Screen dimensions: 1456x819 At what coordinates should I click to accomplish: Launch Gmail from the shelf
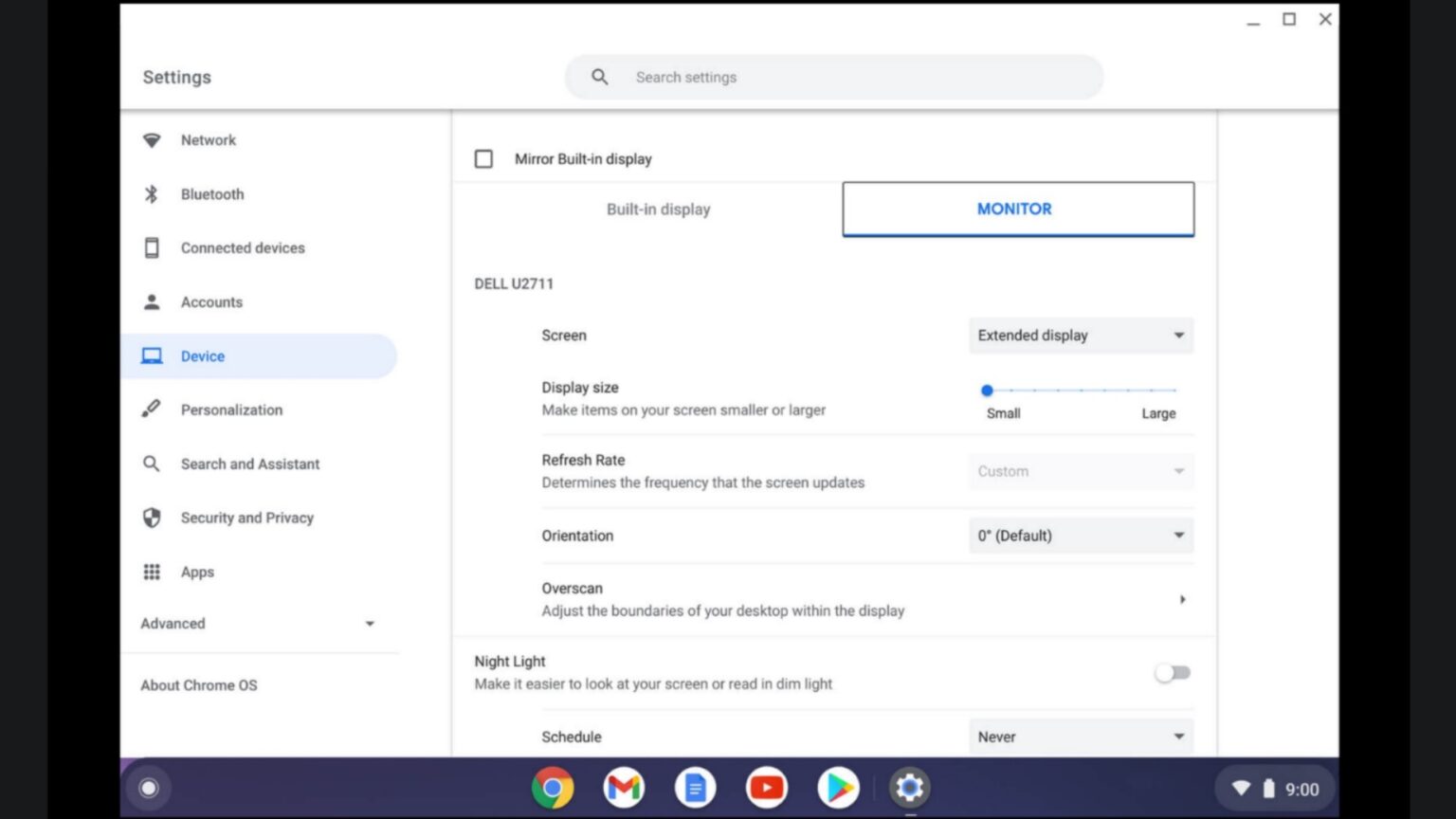[x=624, y=788]
